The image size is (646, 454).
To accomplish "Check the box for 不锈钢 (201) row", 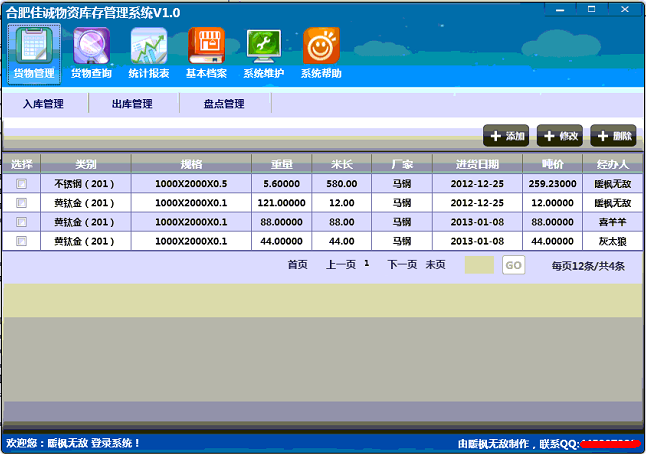I will 21,184.
